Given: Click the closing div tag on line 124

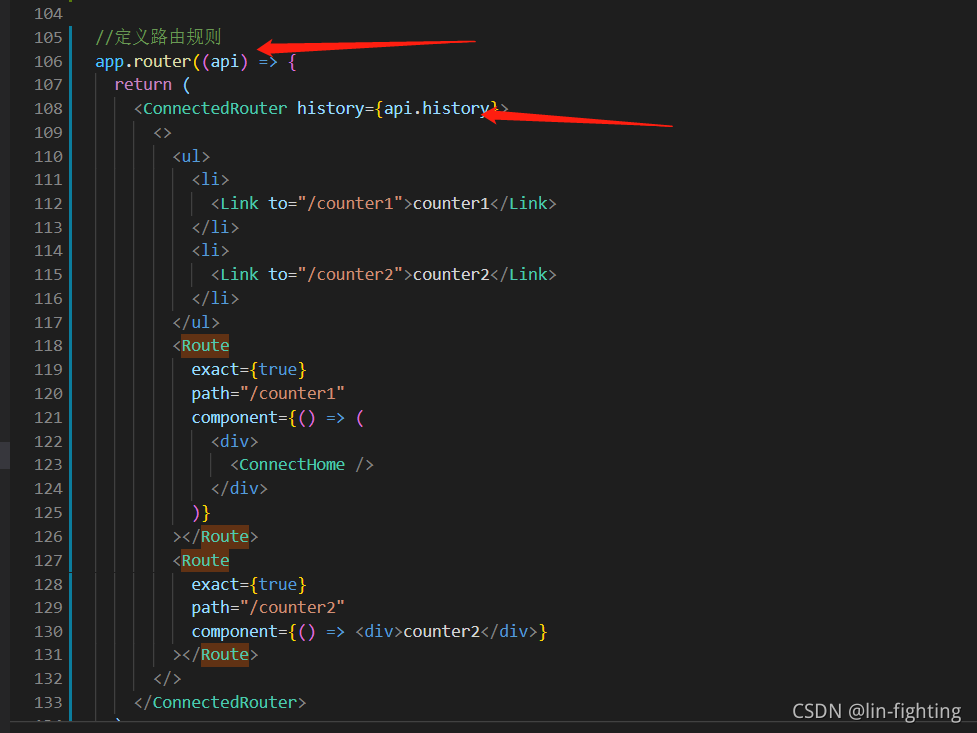Looking at the screenshot, I should tap(239, 489).
